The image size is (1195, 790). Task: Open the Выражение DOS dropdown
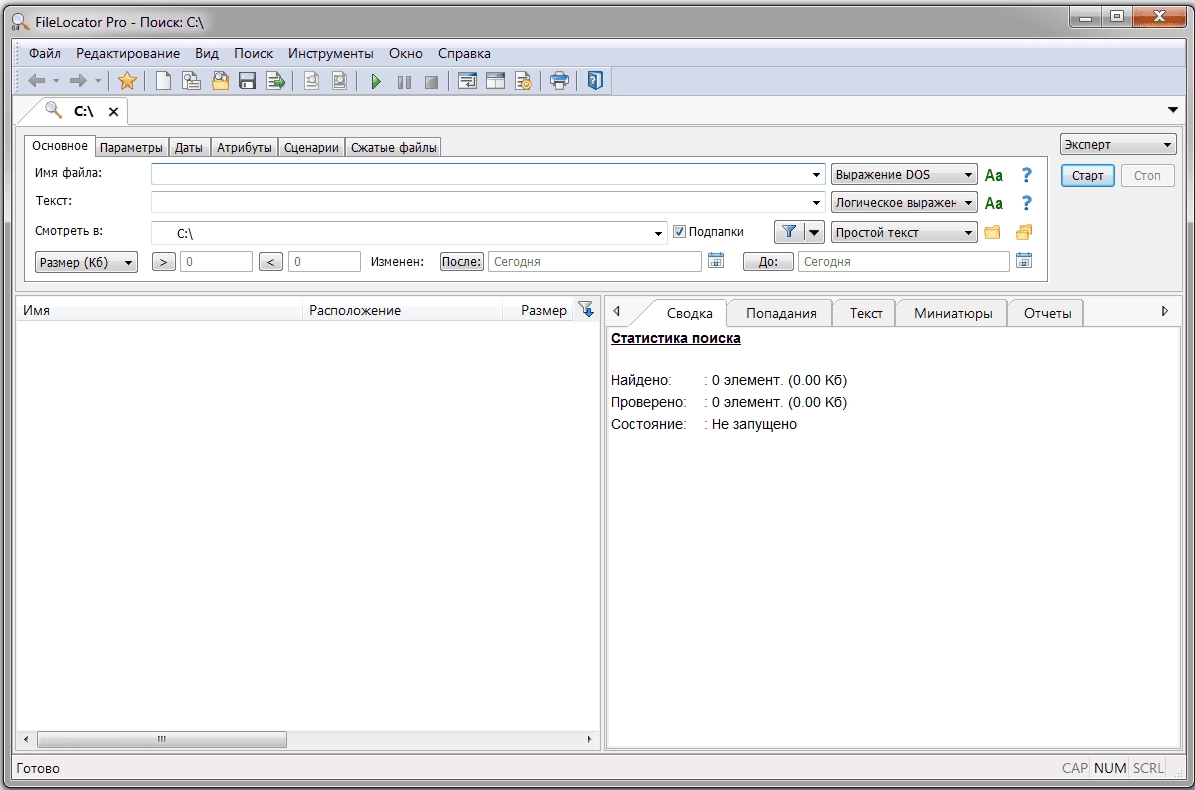click(904, 175)
